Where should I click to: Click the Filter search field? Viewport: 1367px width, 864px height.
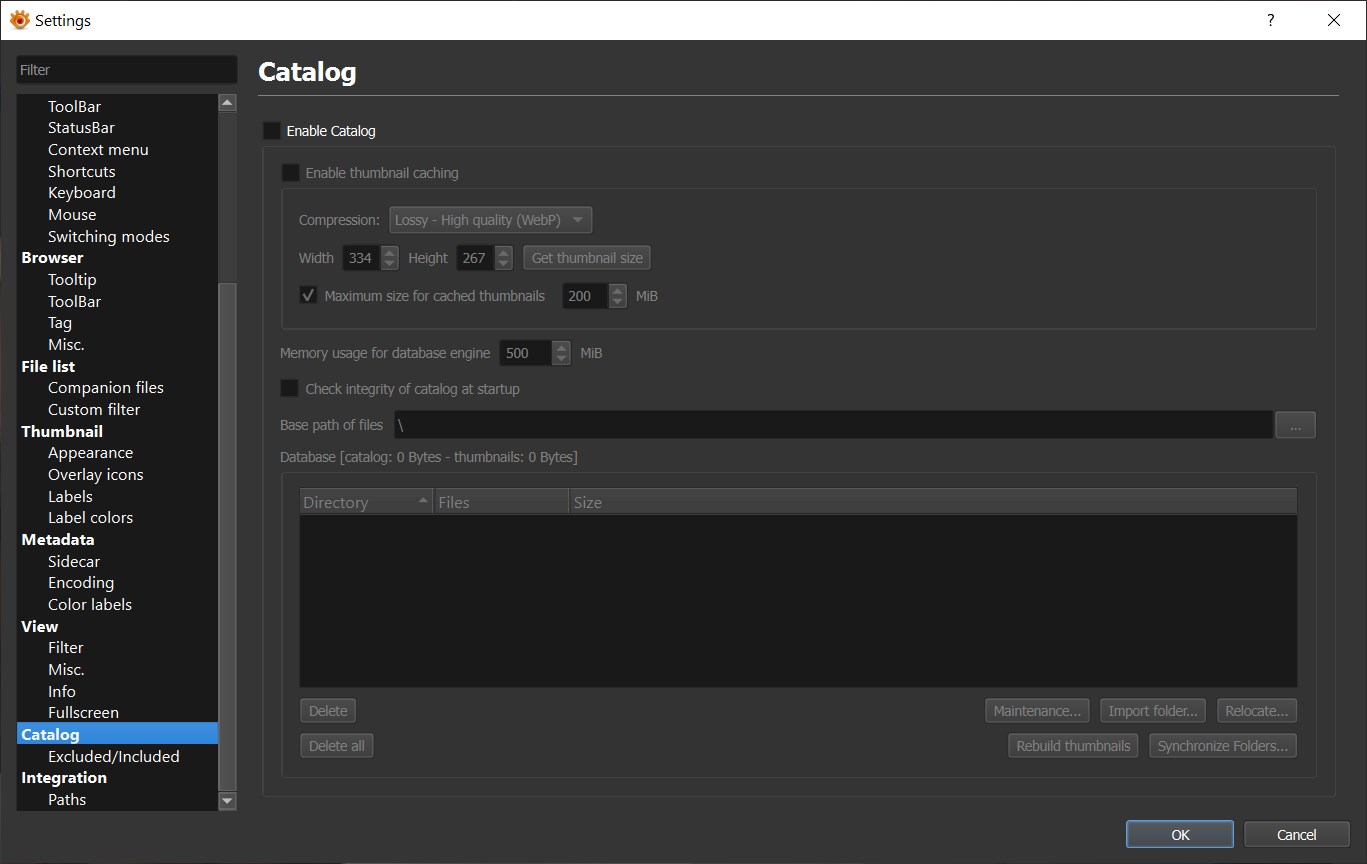[x=127, y=70]
